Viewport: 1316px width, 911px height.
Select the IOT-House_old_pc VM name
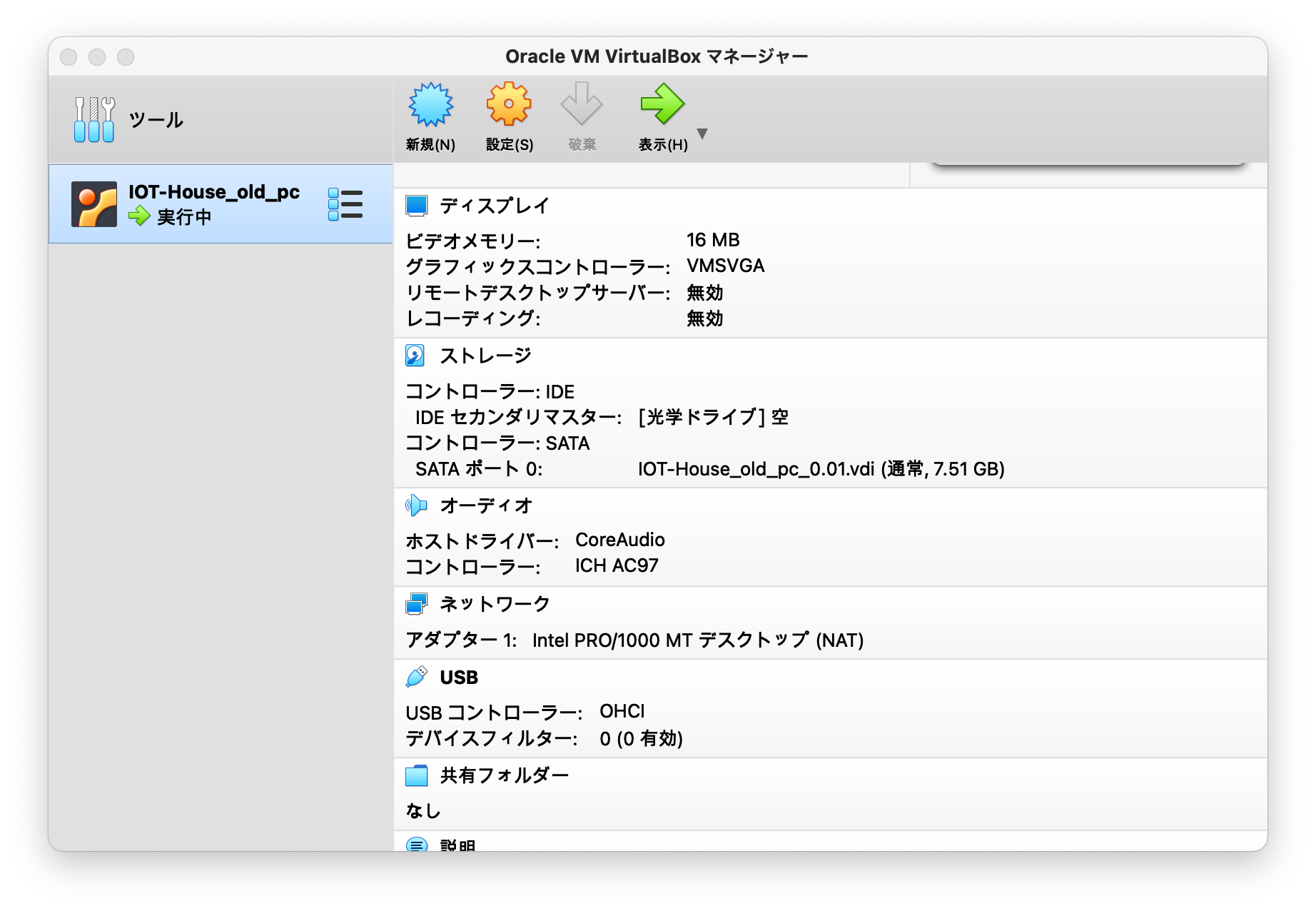[x=214, y=192]
